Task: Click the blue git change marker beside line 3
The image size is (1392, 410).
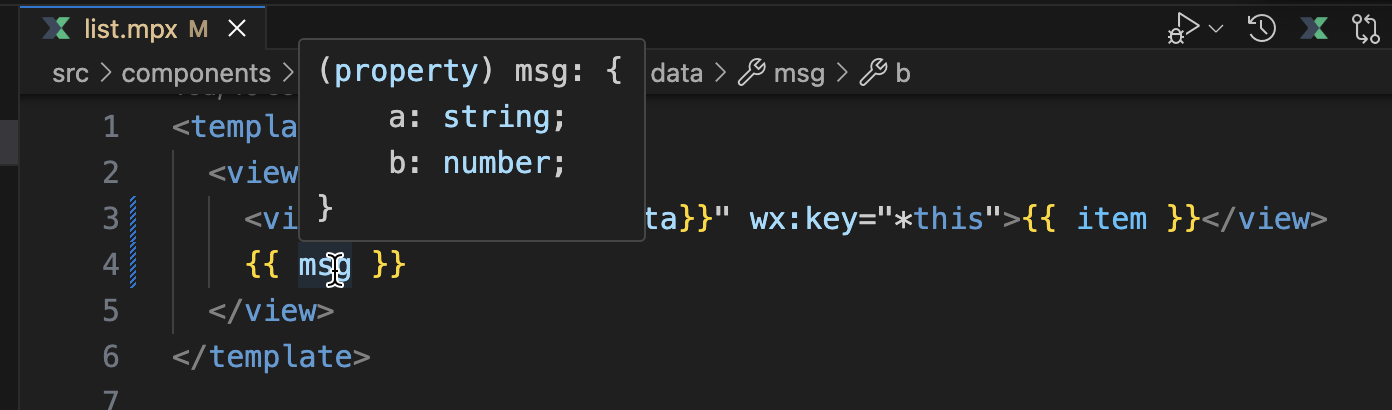Action: coord(133,218)
